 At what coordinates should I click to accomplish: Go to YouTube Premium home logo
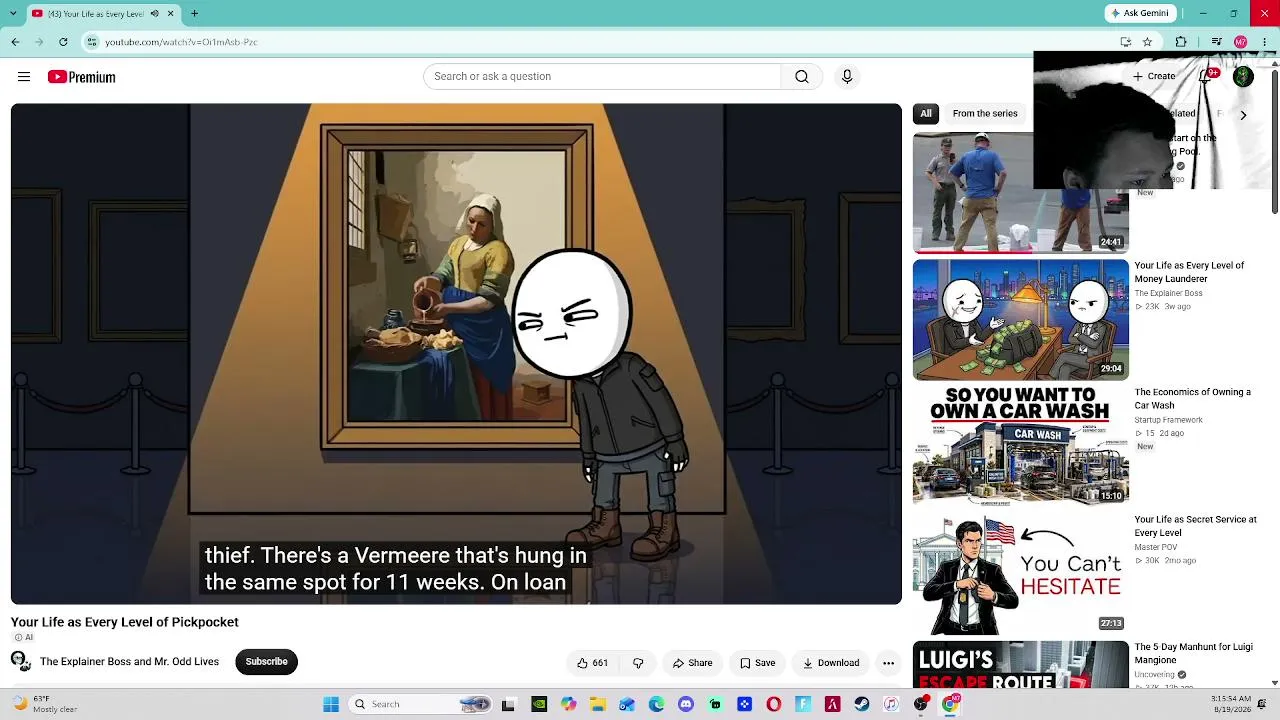[x=81, y=77]
